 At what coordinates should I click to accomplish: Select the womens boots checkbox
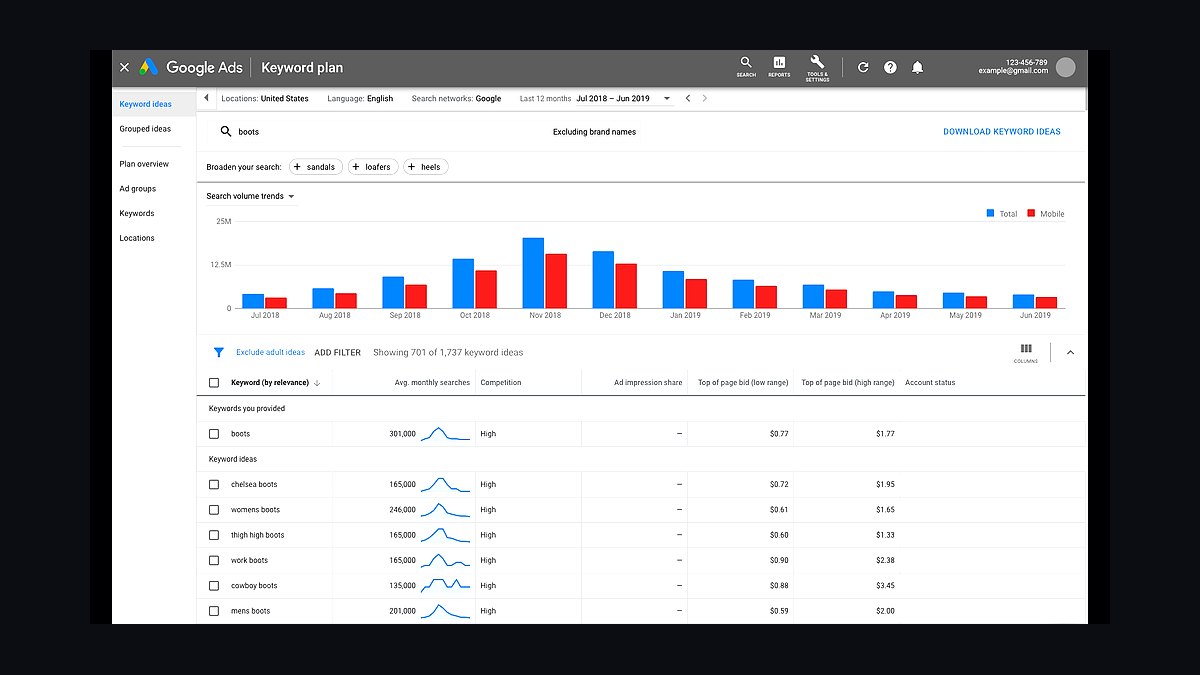pyautogui.click(x=214, y=510)
